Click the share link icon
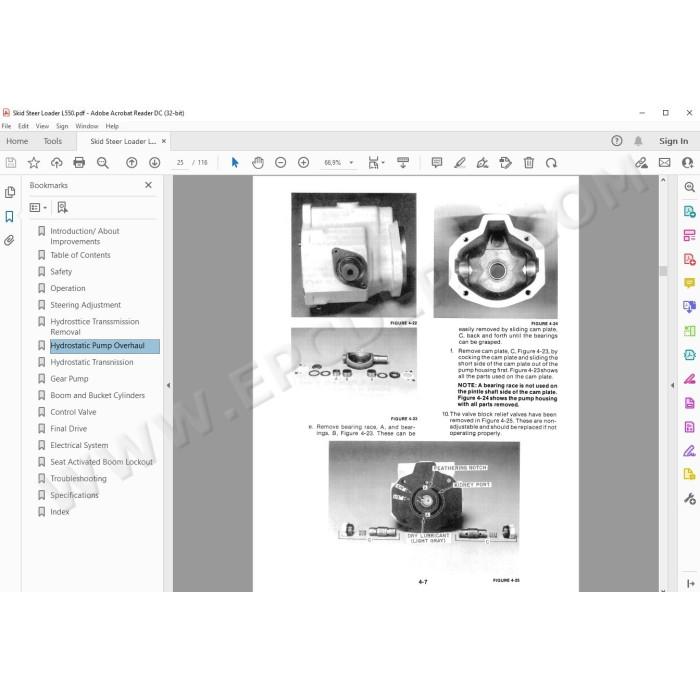The width and height of the screenshot is (700, 700). [642, 163]
